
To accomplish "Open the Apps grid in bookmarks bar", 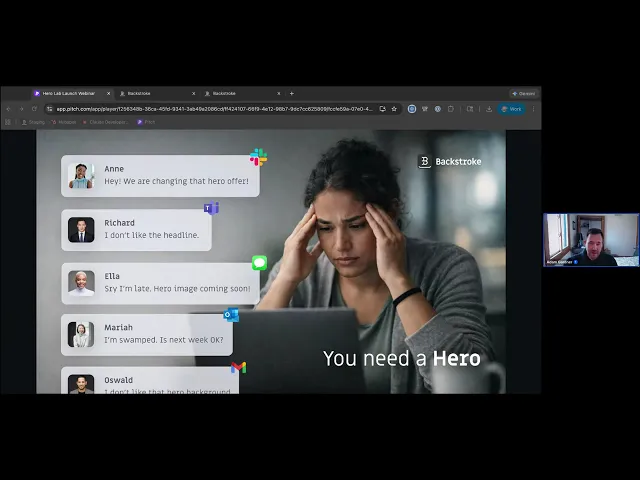I will [x=7, y=122].
